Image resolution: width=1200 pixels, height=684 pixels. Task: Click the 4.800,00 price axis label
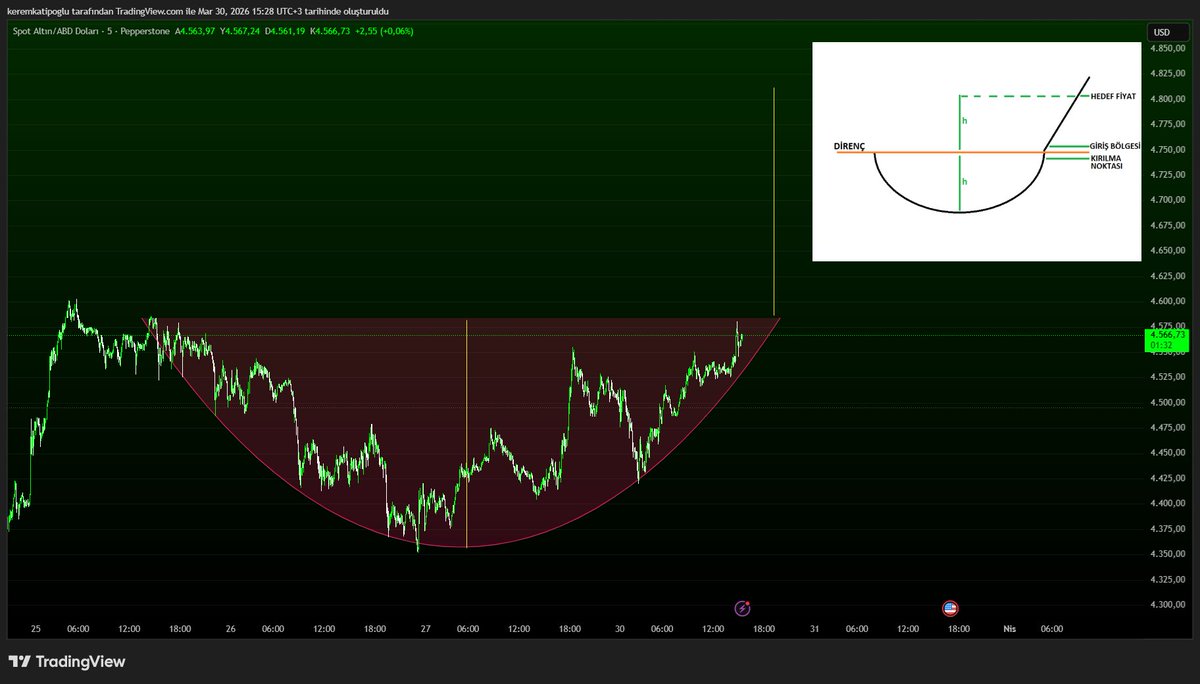point(1169,99)
